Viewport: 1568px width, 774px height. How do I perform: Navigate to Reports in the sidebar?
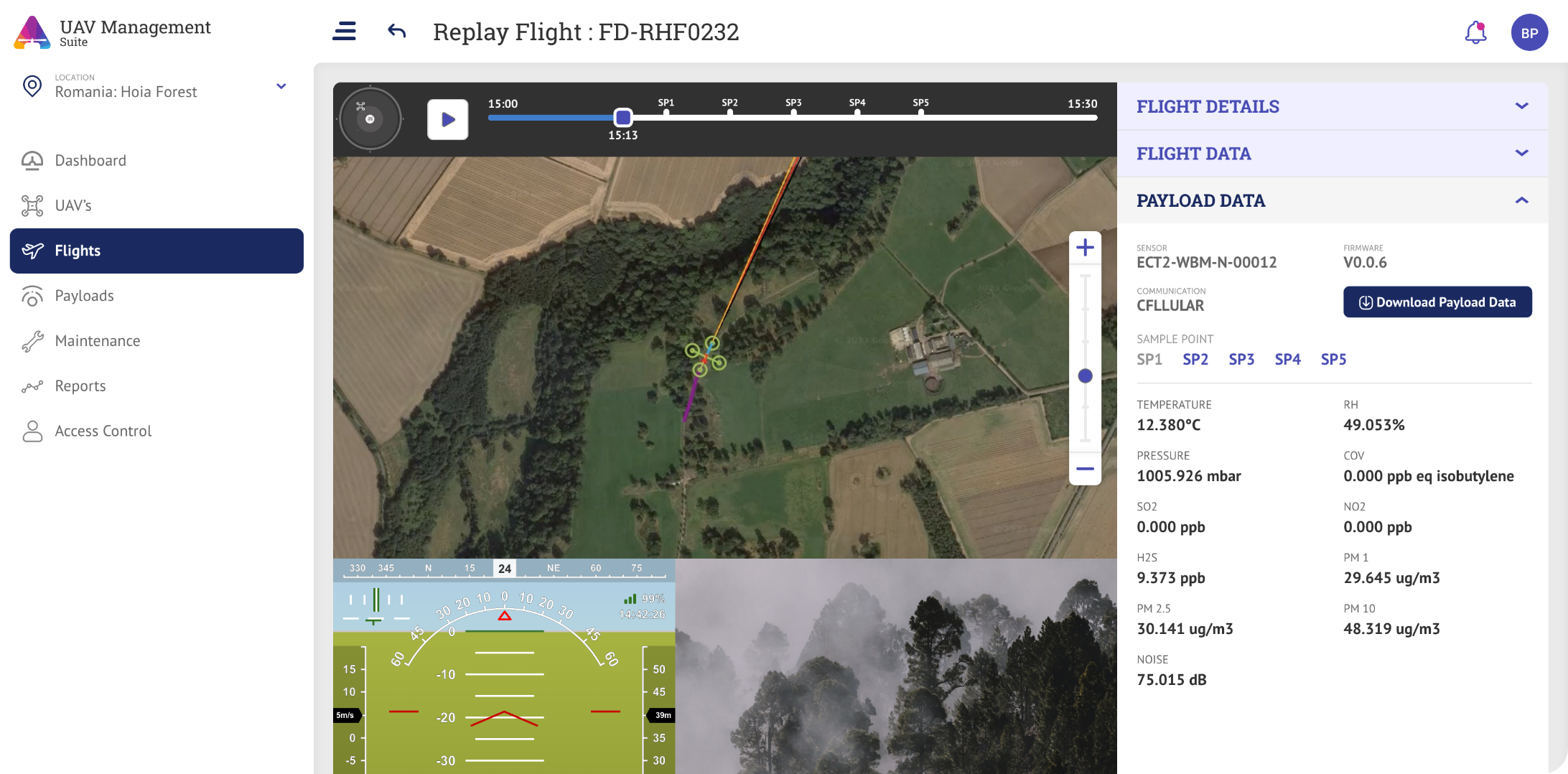(x=32, y=386)
